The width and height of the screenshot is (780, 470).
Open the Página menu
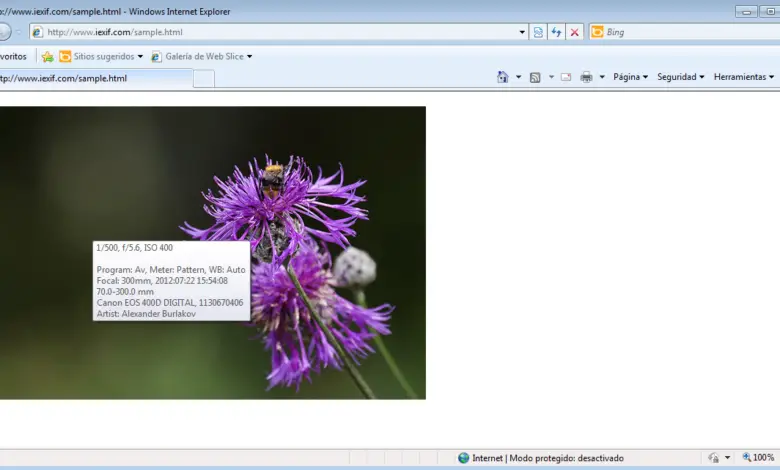(x=630, y=77)
